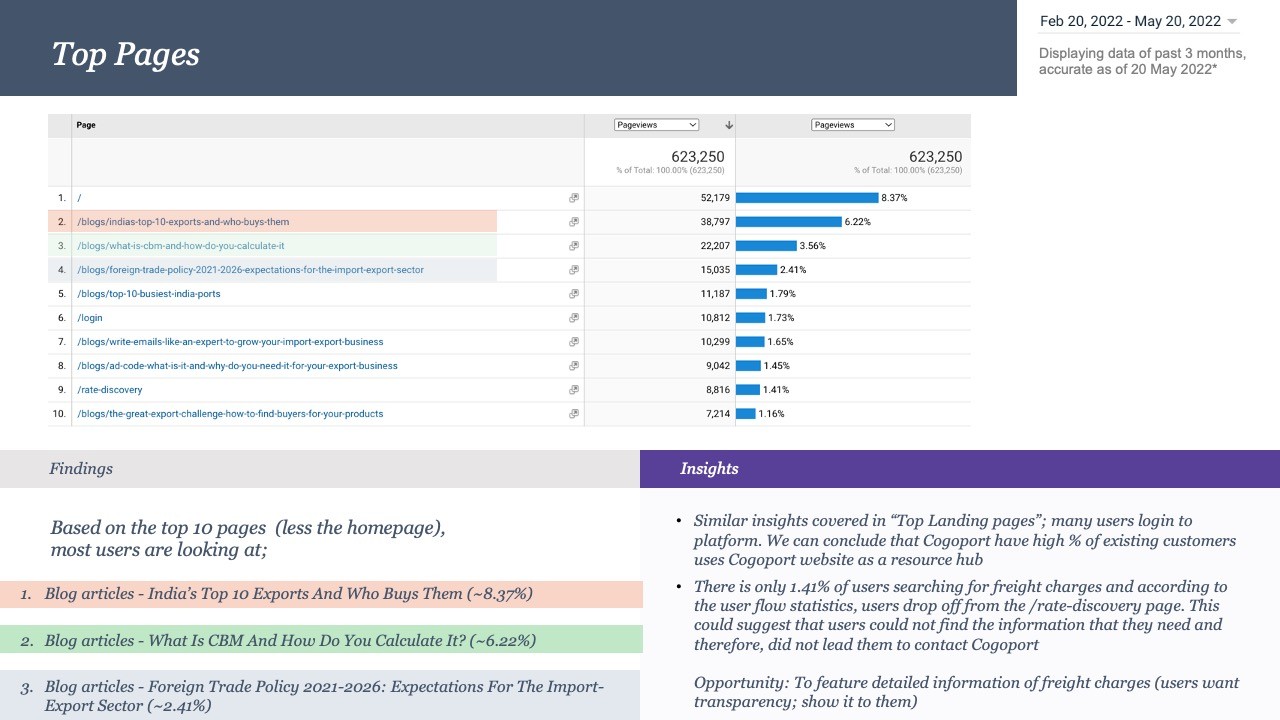Click the 'Displaying data of past 3 months' note
1280x720 pixels.
(x=1142, y=61)
